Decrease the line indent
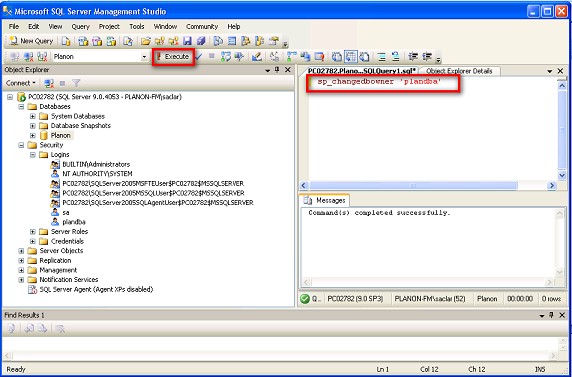The width and height of the screenshot is (572, 377). [413, 57]
